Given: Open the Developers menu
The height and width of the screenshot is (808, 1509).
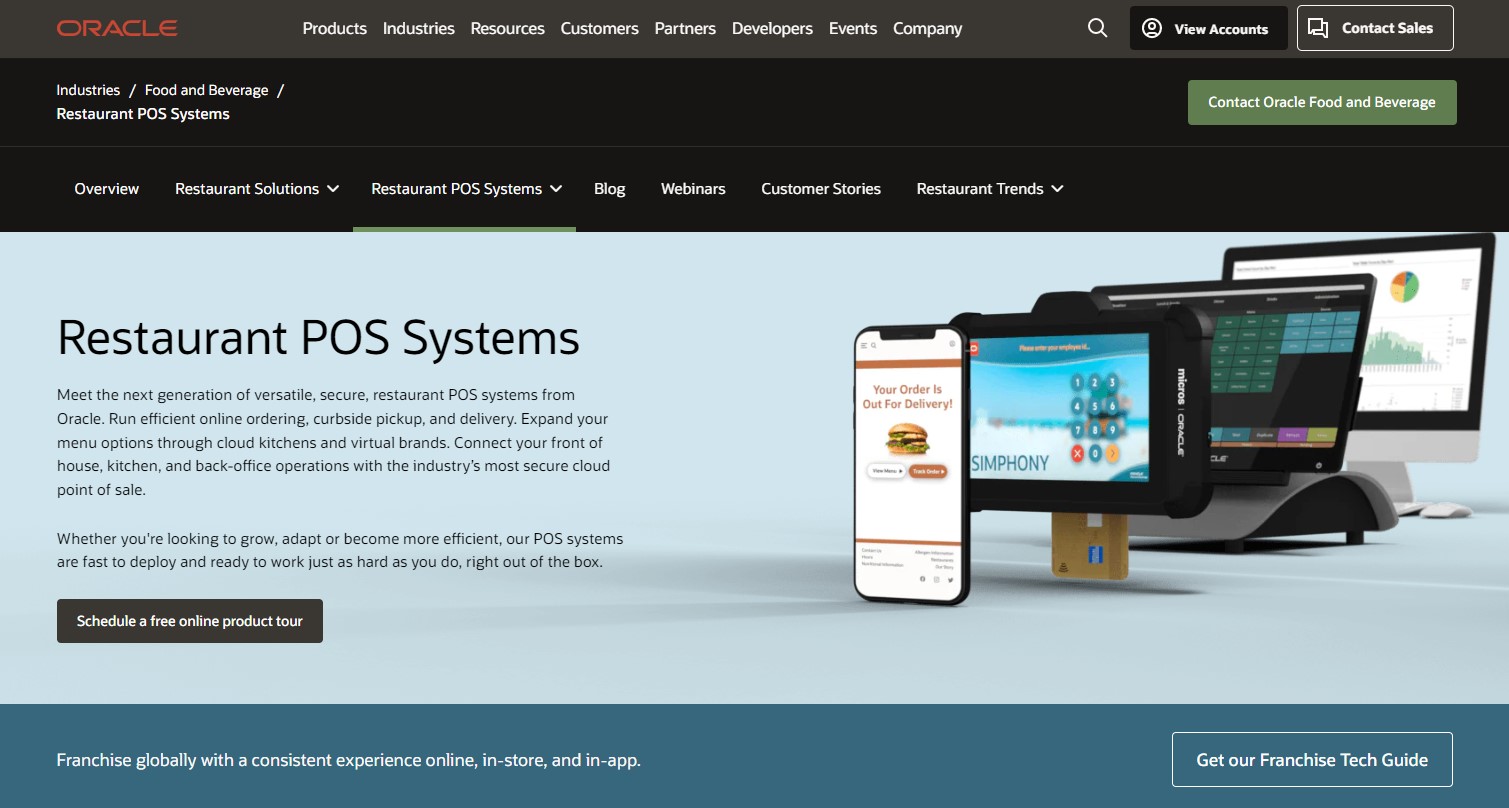Looking at the screenshot, I should (x=772, y=28).
